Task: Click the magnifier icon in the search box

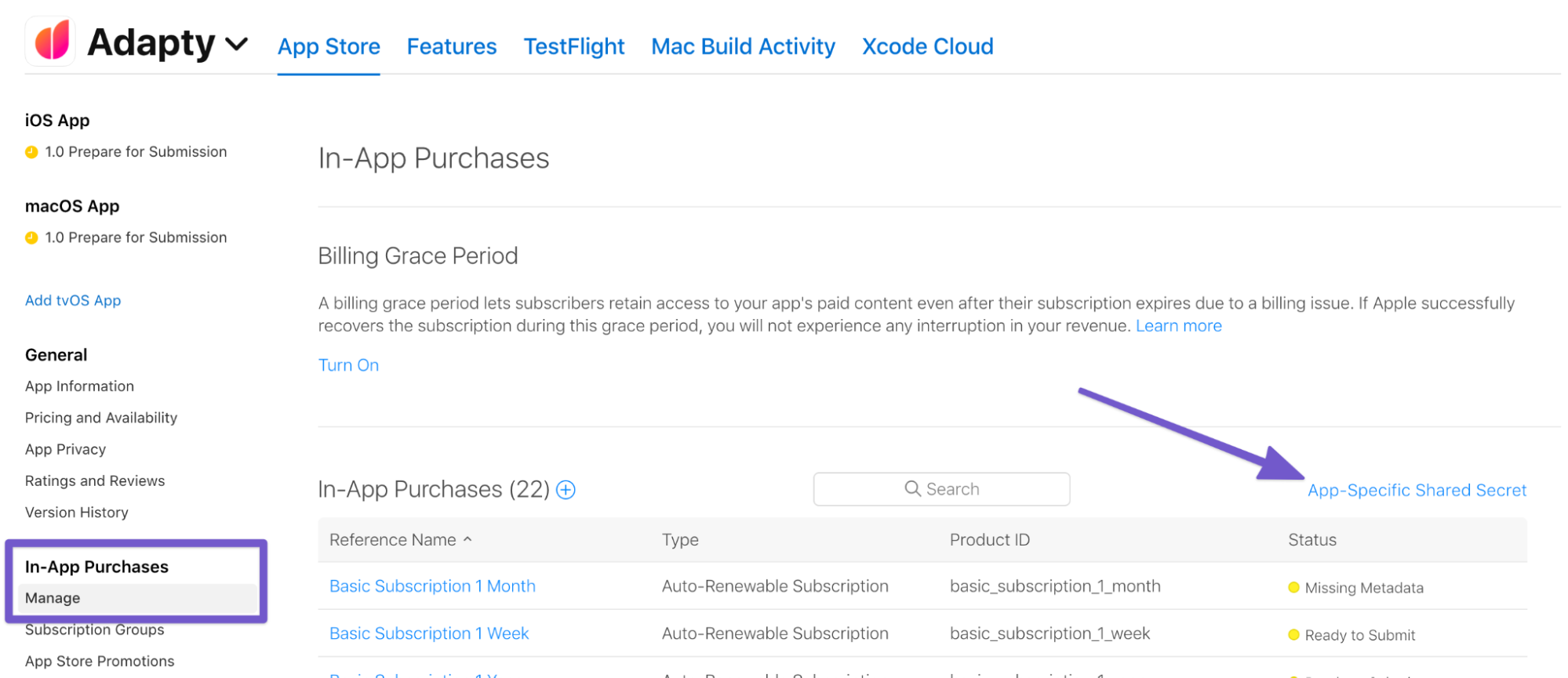Action: pyautogui.click(x=912, y=489)
